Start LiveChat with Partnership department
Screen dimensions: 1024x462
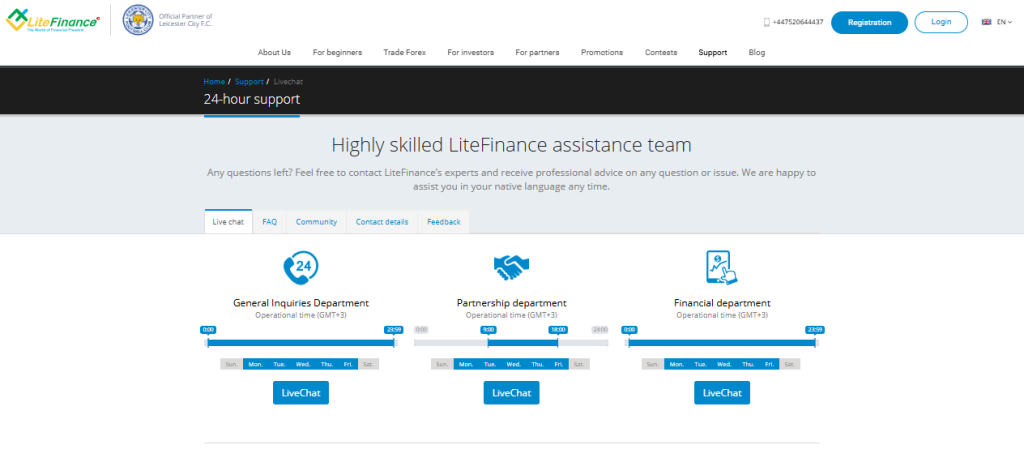(511, 393)
